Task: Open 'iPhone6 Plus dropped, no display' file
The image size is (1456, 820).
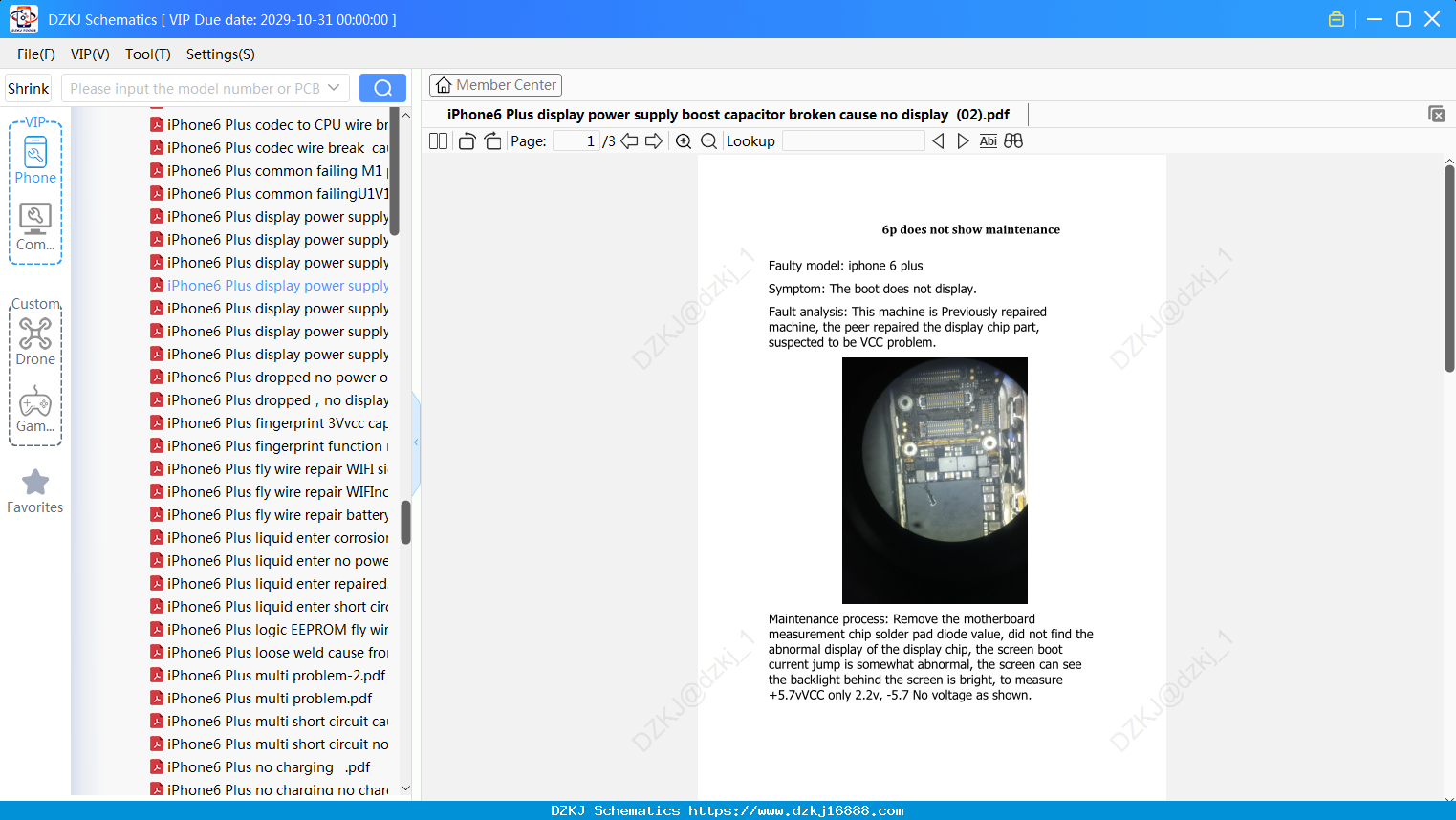Action: pos(270,400)
